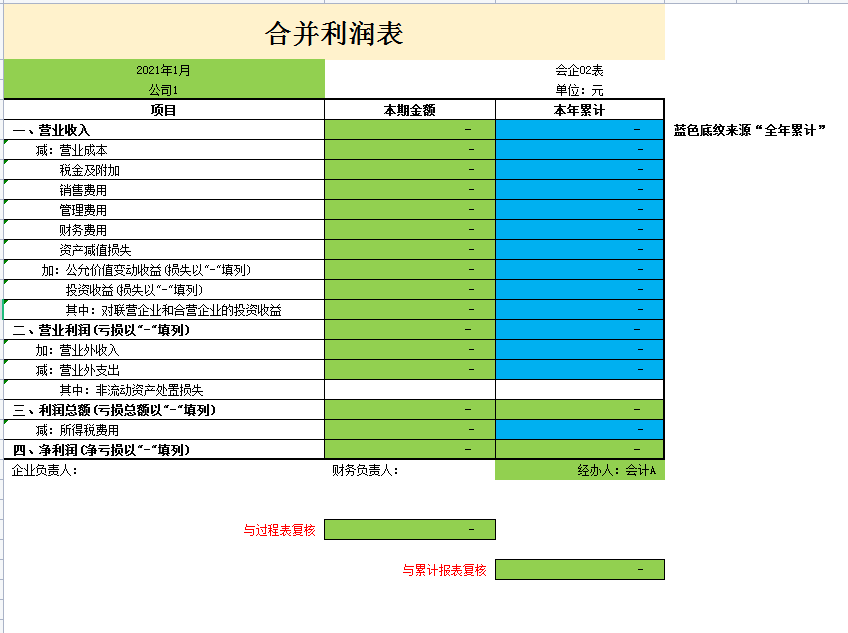
Task: Select the 单位：元 cell
Action: tap(579, 88)
